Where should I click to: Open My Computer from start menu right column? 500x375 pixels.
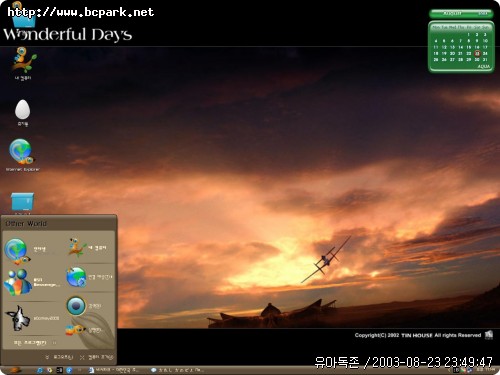88,248
